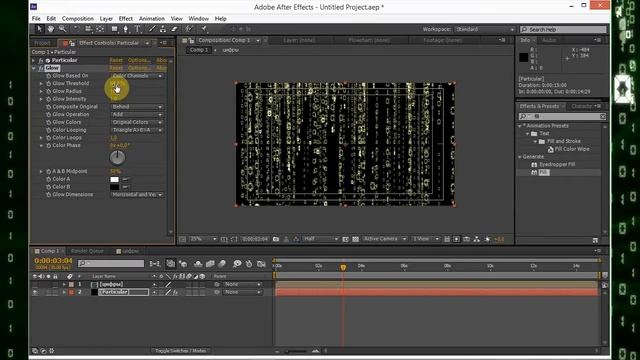Open Active Camera view dropdown
This screenshot has width=640, height=360.
(385, 239)
